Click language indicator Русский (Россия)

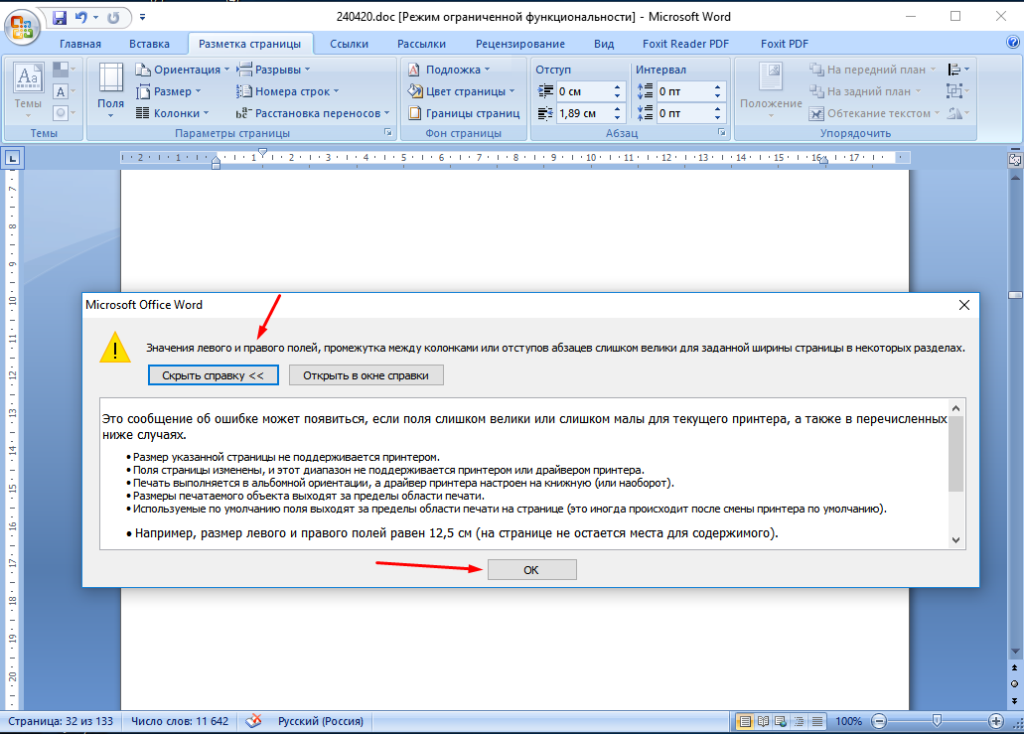coord(321,722)
